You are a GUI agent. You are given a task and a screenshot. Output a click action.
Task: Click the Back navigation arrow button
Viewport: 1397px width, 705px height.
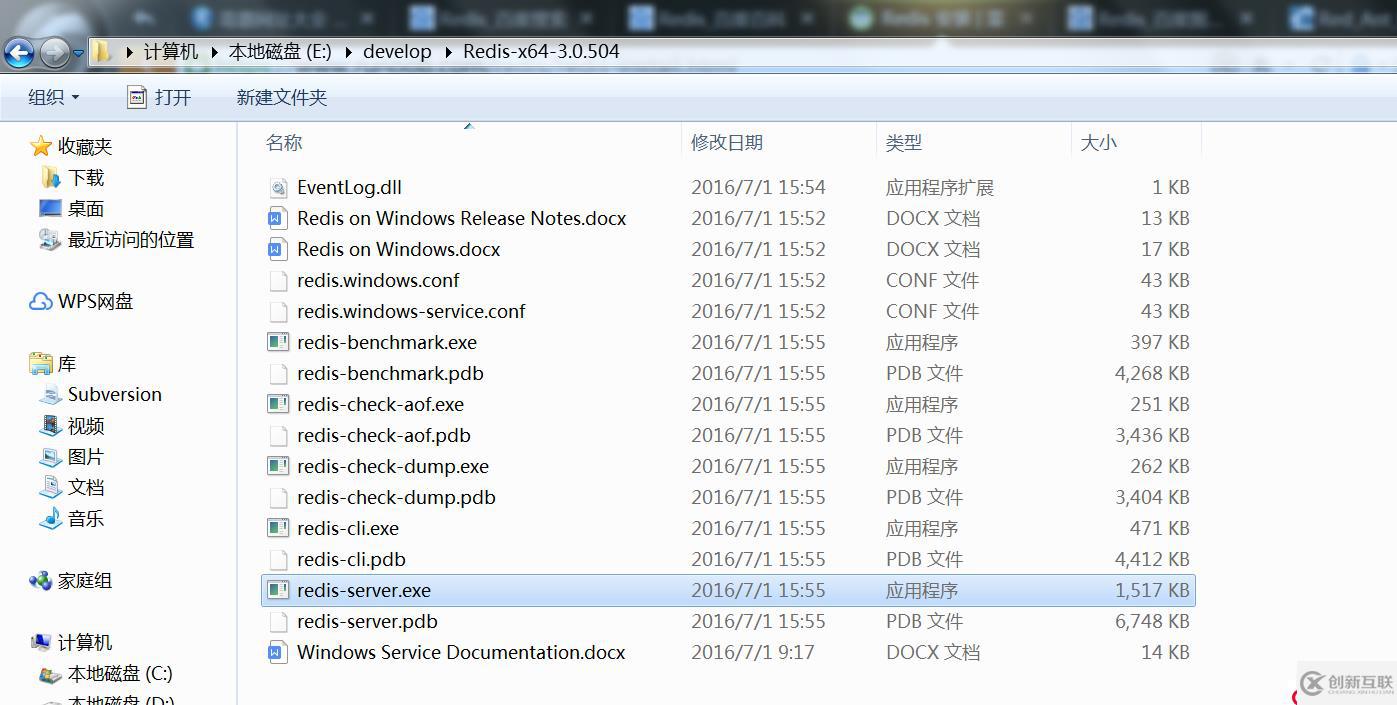pos(19,52)
